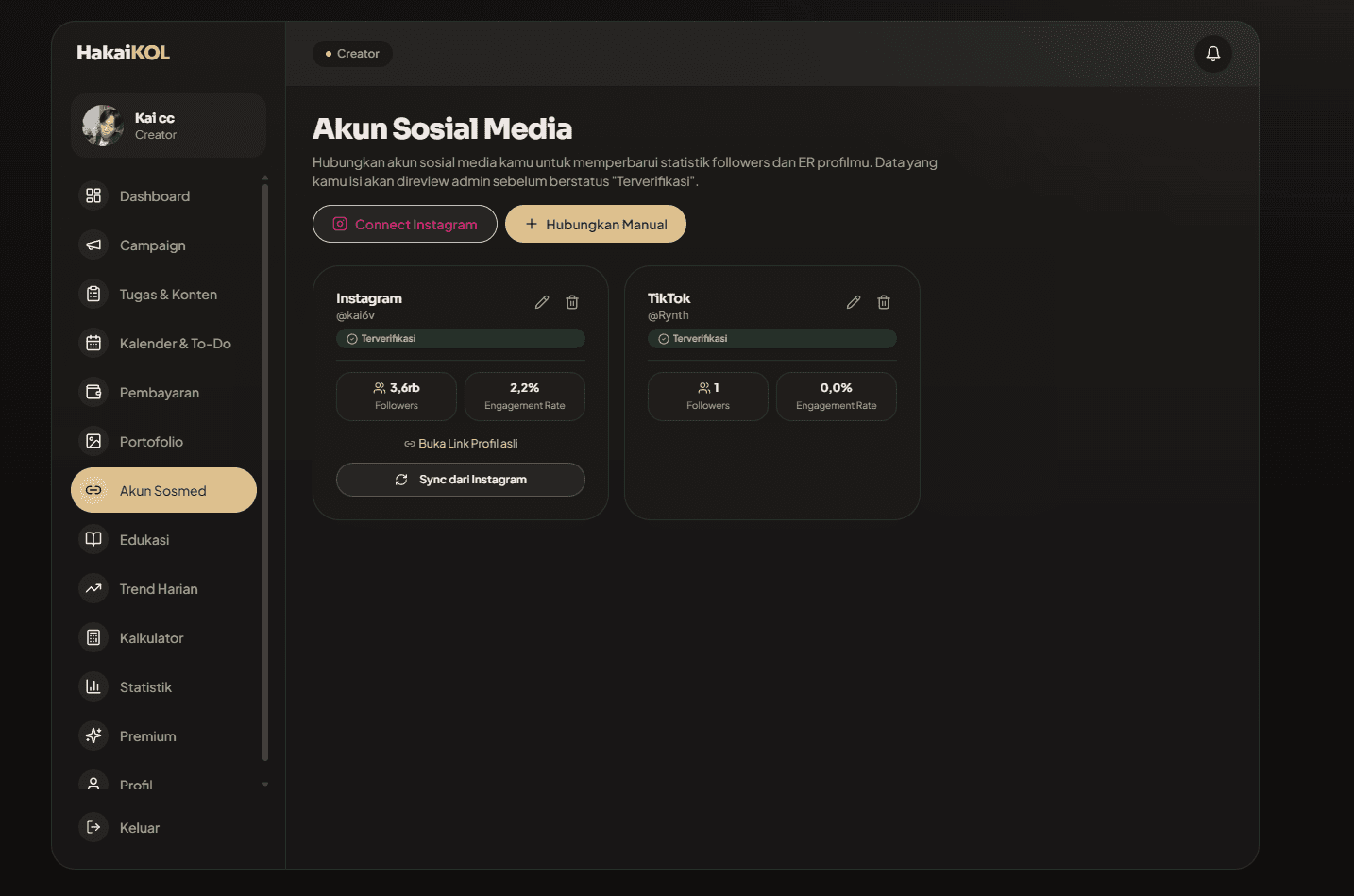The height and width of the screenshot is (896, 1354).
Task: Click the Instagram Terverifikasi status badge
Action: coord(461,338)
